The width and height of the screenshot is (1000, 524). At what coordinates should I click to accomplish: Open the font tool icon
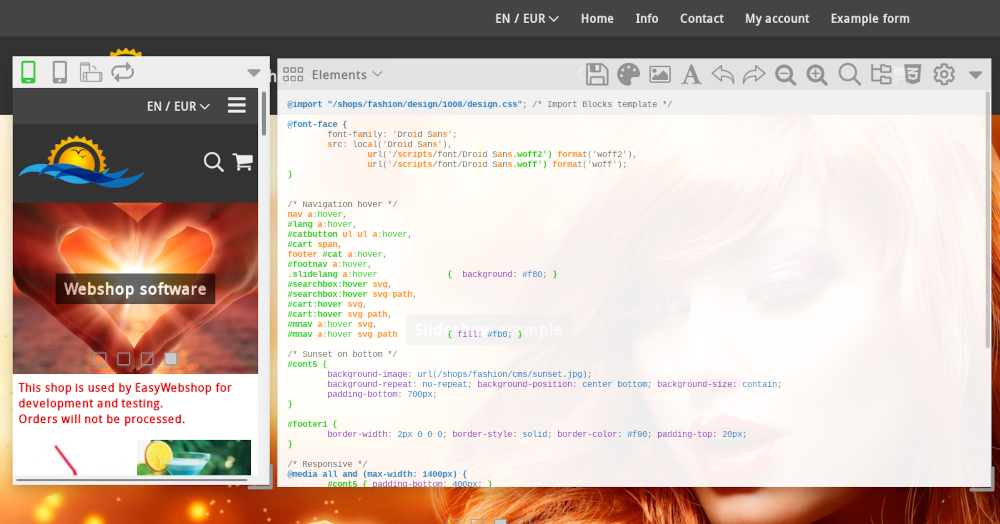click(691, 75)
